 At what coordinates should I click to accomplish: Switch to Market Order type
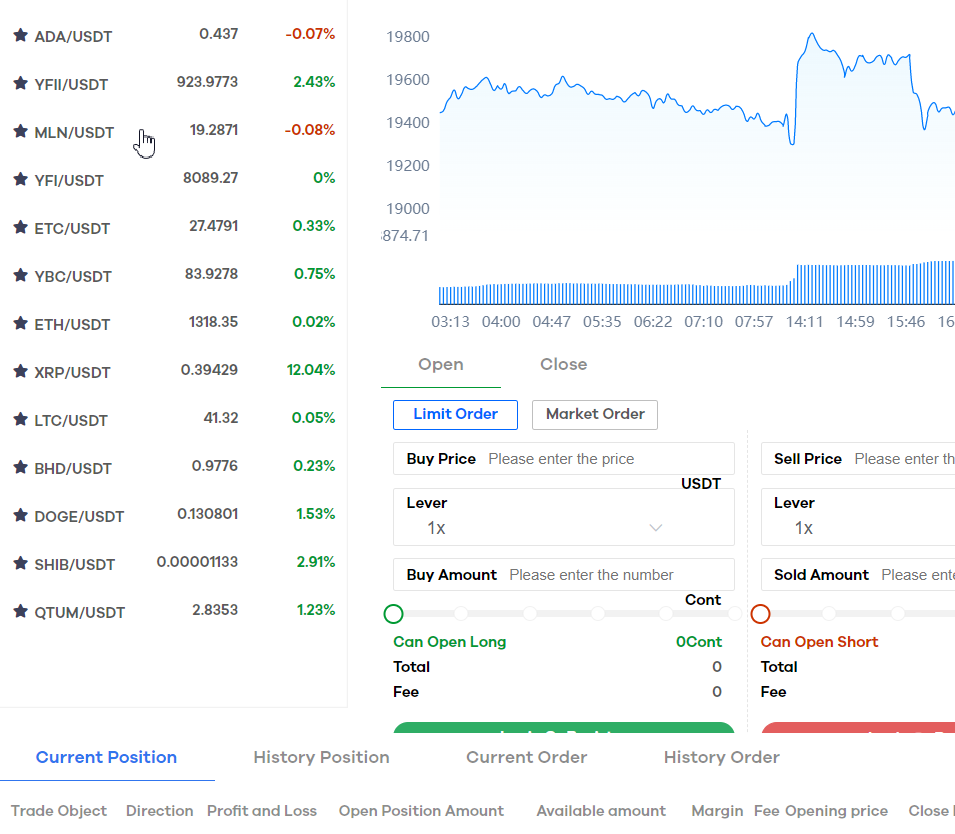[595, 415]
